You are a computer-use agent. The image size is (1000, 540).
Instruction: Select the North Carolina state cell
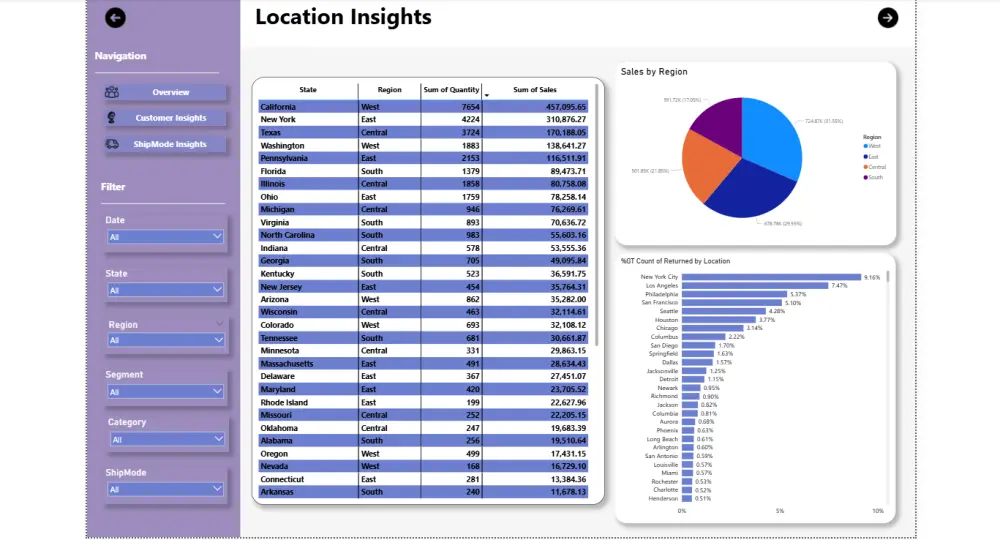click(x=308, y=235)
